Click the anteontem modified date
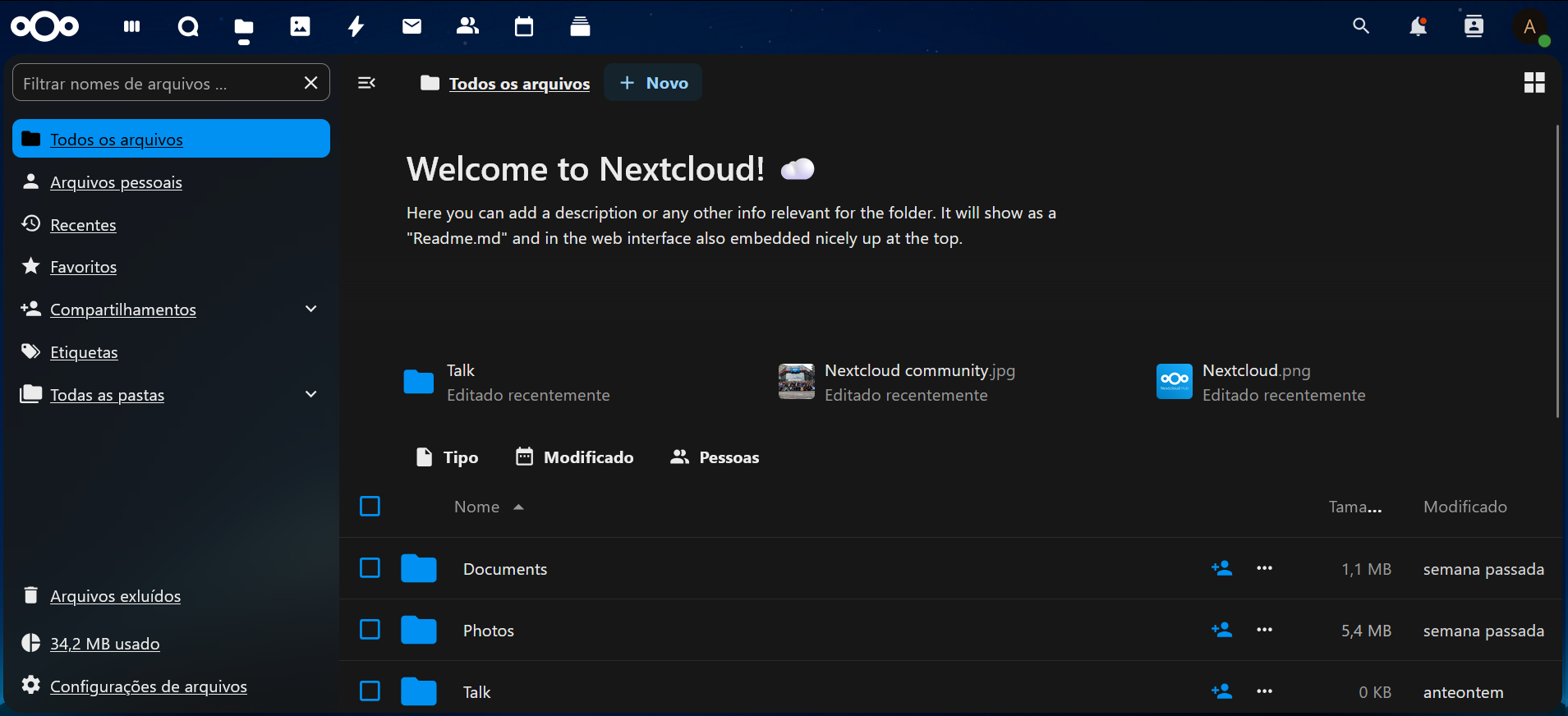The image size is (1568, 716). 1463,692
